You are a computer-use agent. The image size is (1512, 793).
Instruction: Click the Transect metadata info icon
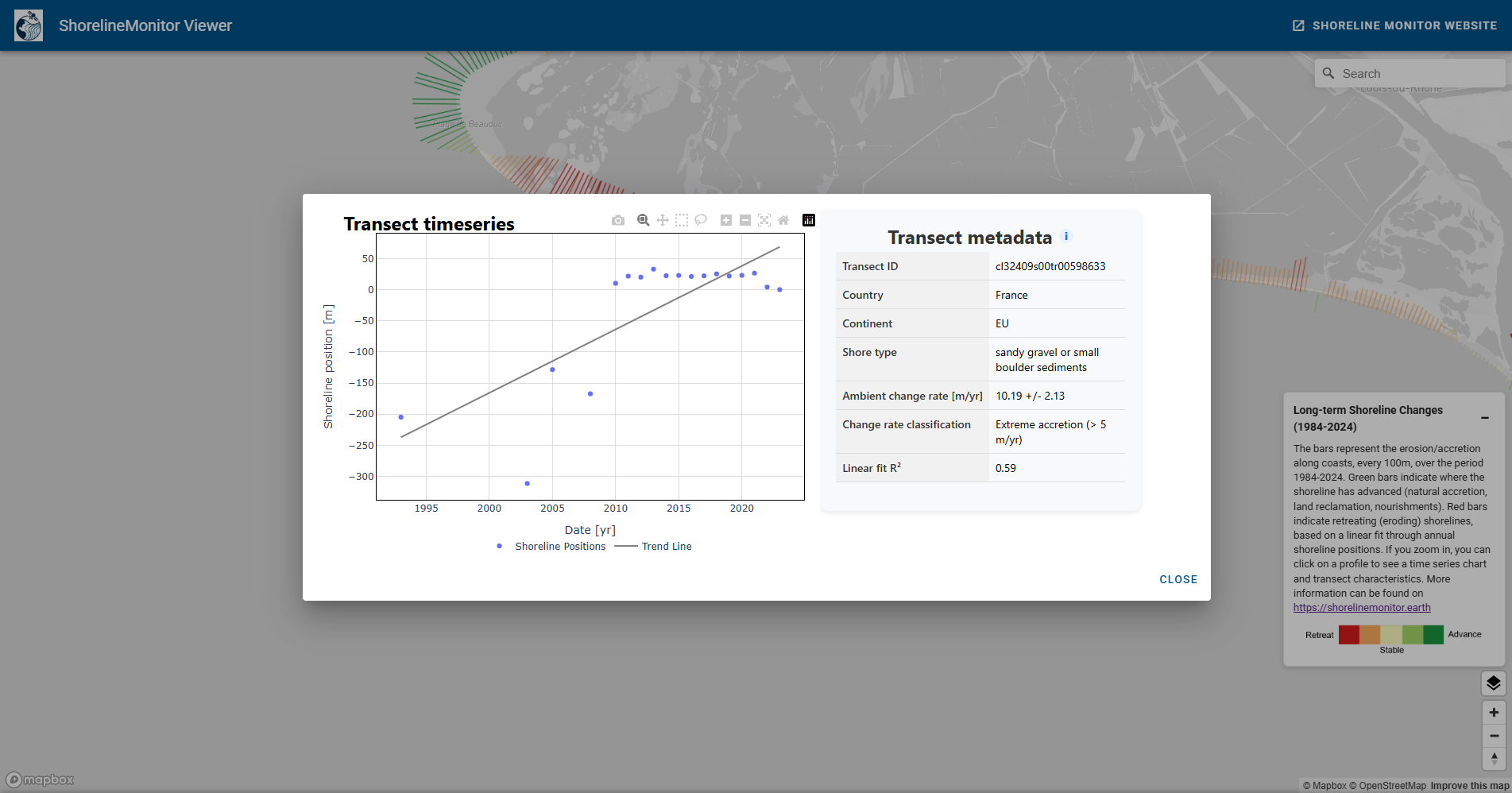[1066, 236]
